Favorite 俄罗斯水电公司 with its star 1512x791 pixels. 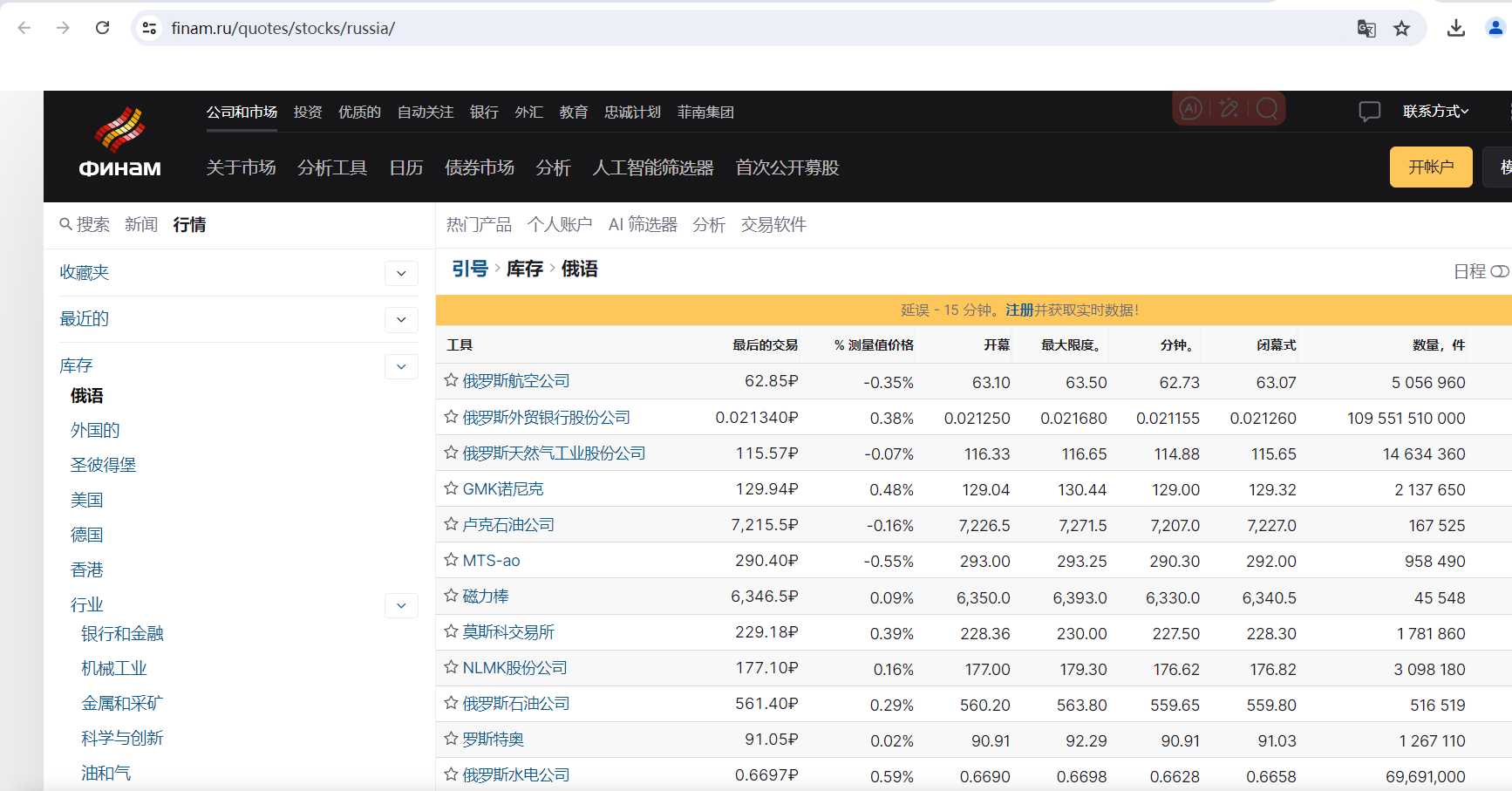coord(451,774)
